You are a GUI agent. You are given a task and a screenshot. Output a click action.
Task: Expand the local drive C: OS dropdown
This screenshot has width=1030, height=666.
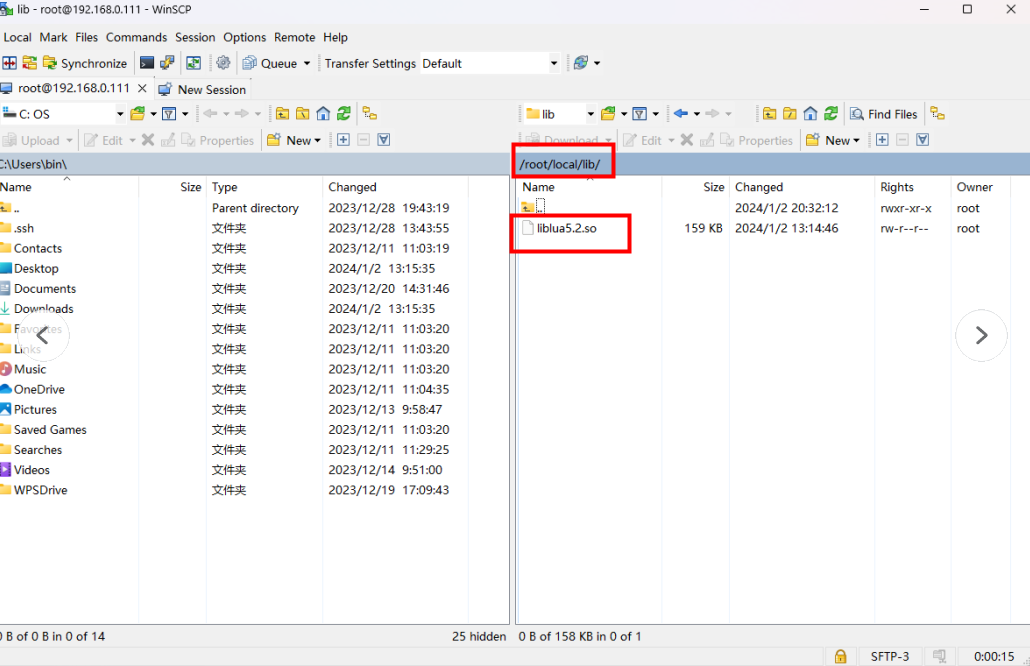[x=120, y=114]
